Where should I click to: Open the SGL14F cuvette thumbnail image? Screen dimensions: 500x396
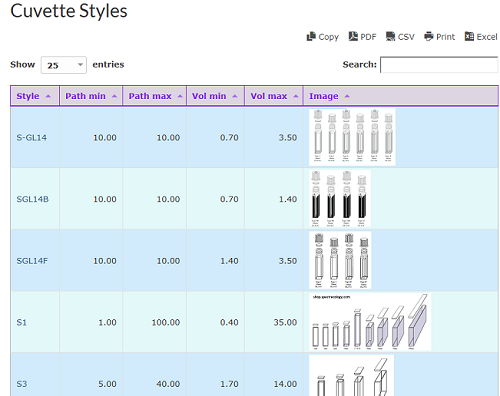pyautogui.click(x=340, y=260)
